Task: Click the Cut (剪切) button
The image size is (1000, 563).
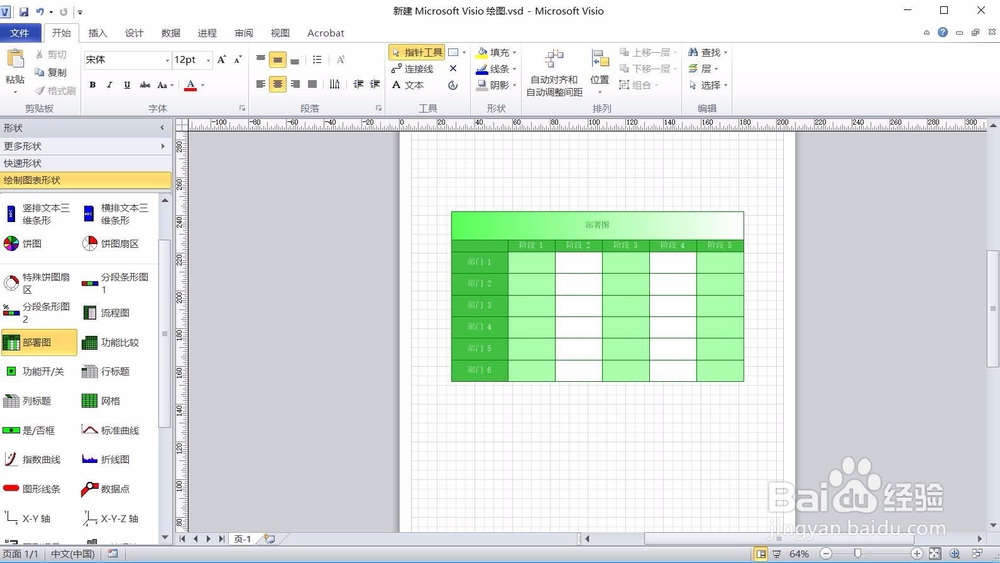Action: click(51, 55)
